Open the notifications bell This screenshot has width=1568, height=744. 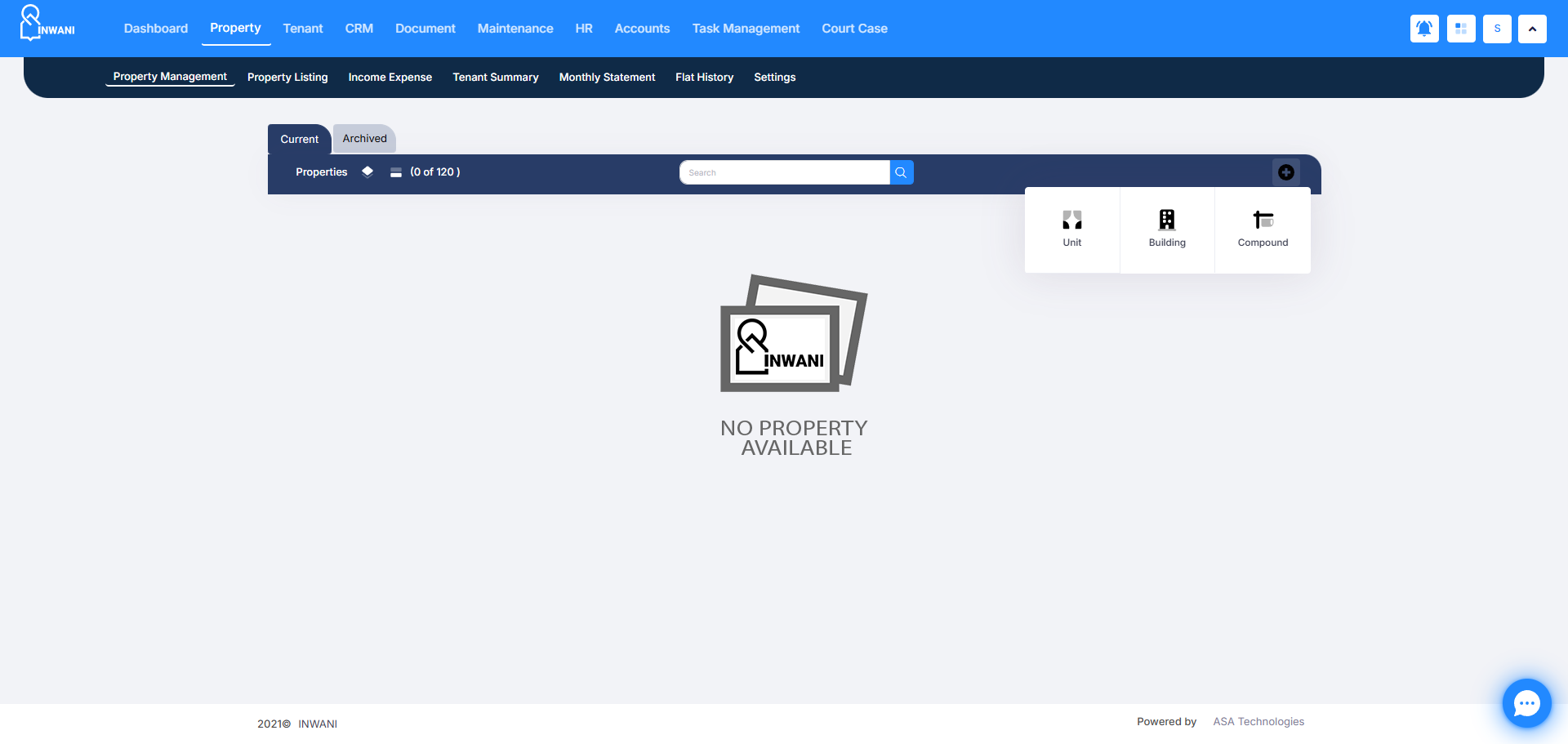pyautogui.click(x=1424, y=29)
